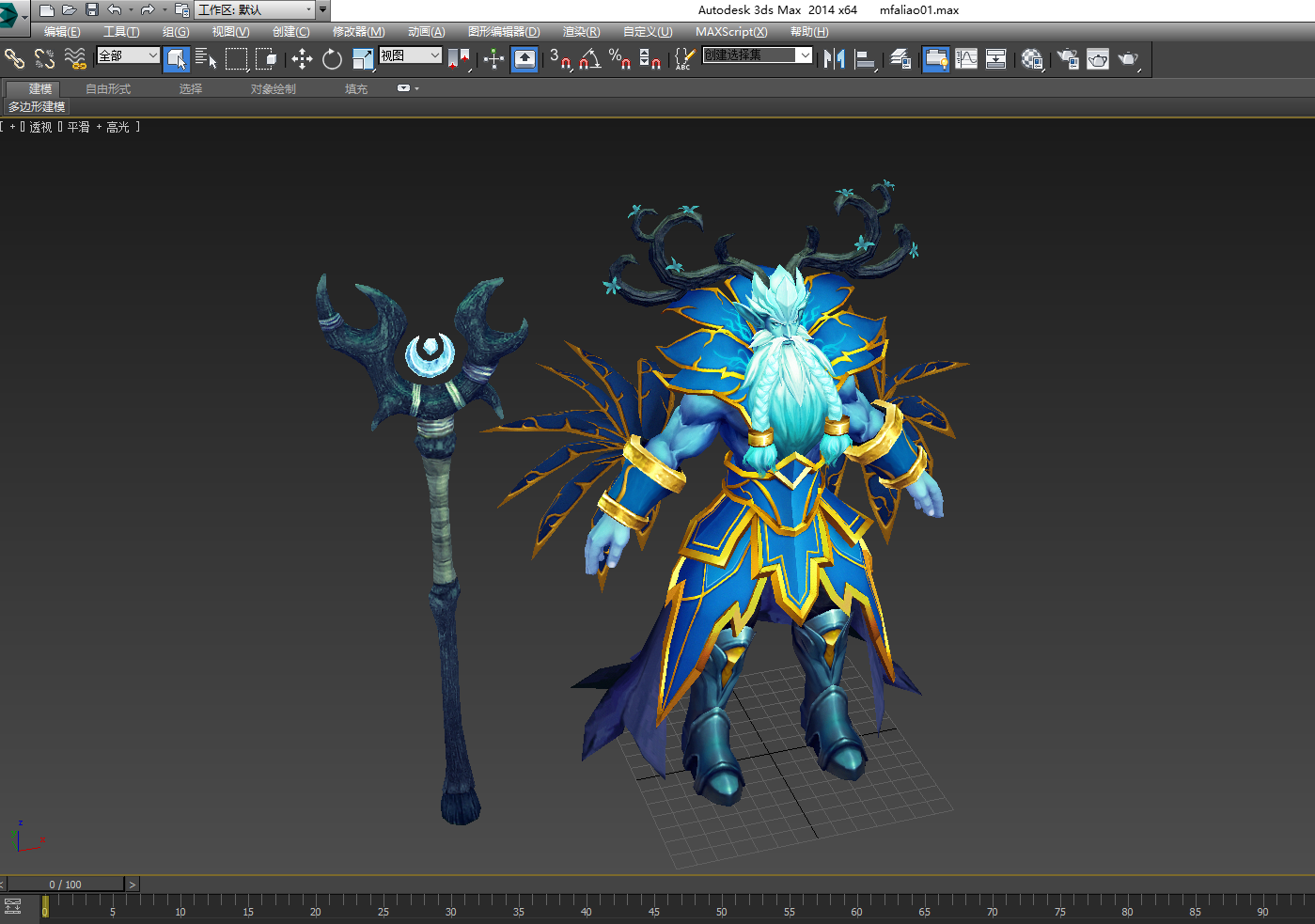Open the project folder icon in the quick access toolbar

(x=182, y=10)
